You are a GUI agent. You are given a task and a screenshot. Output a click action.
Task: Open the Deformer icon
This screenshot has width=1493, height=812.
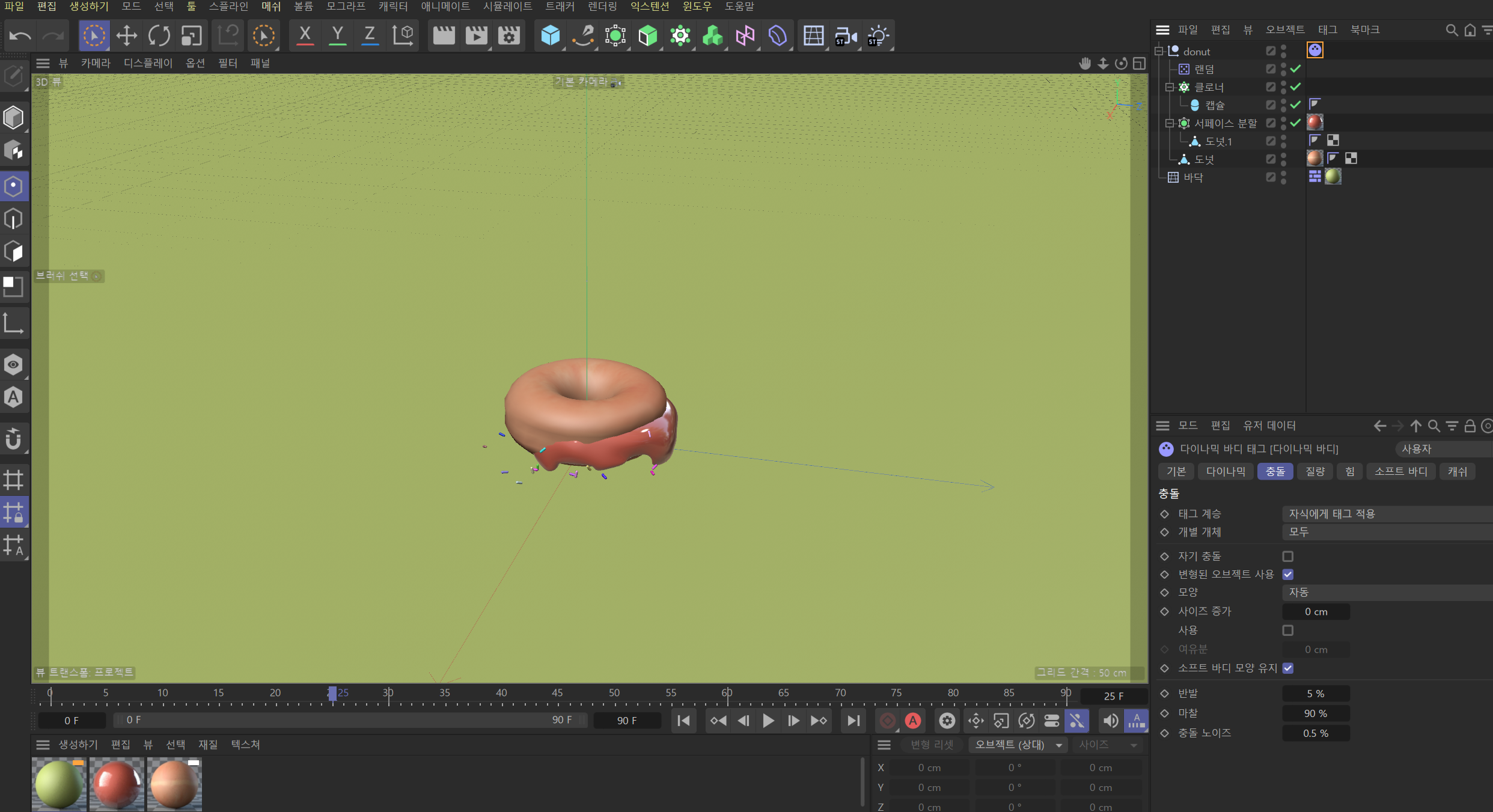(x=778, y=36)
